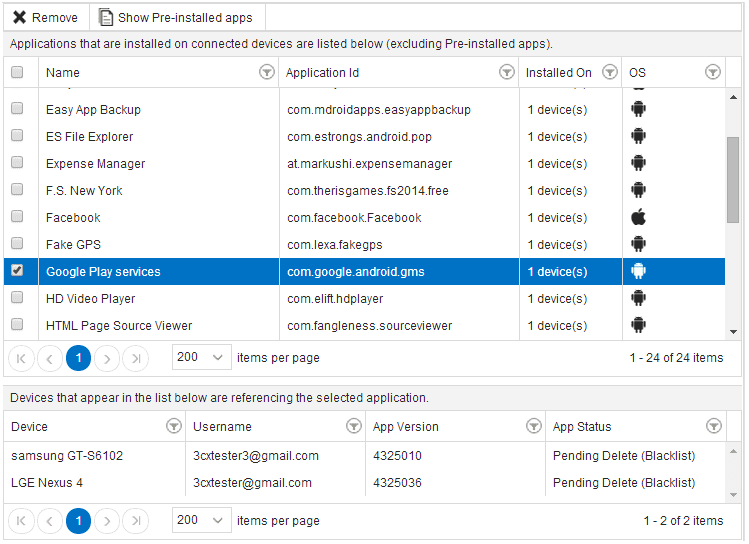The height and width of the screenshot is (544, 749).
Task: Click Android icon for F.S. New York
Action: click(x=638, y=191)
